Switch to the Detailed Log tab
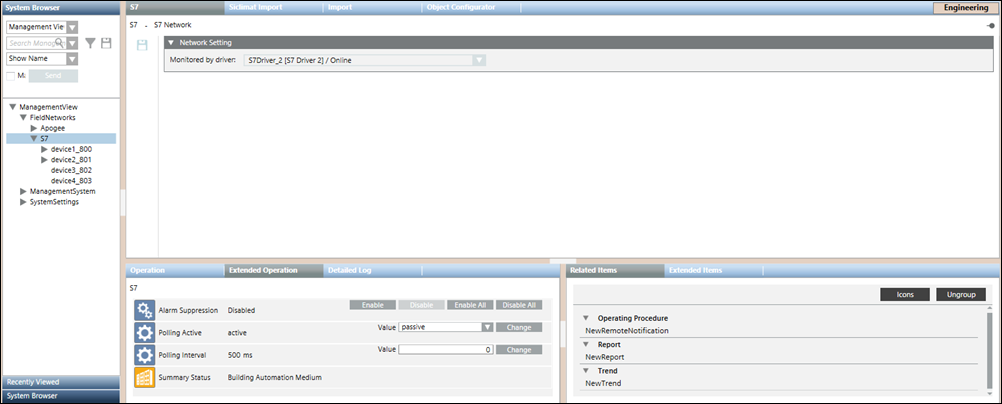Screen dimensions: 1002x404 [350, 270]
